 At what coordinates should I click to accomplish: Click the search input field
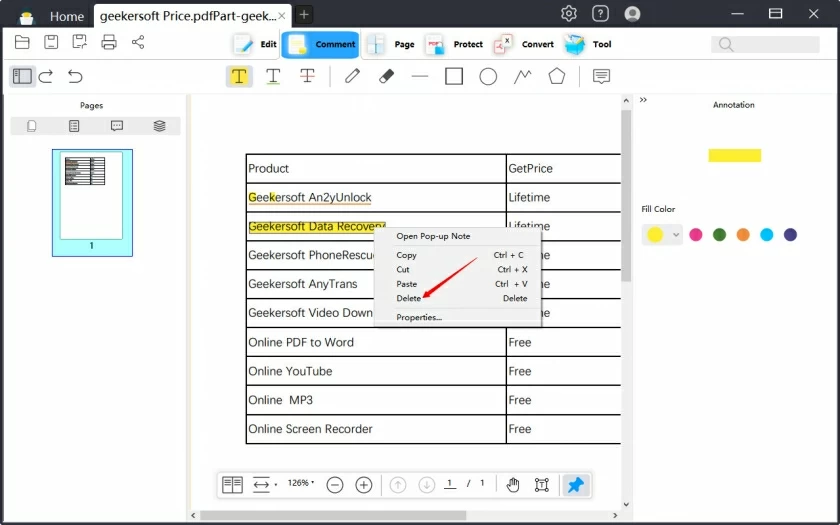tap(765, 44)
